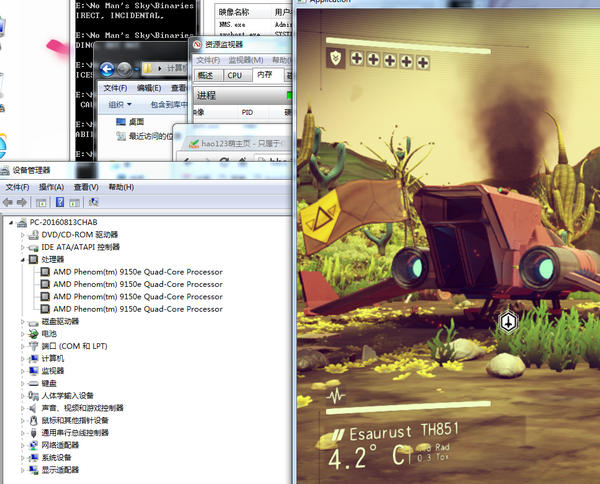Click the 包含到库中 button in Explorer
Viewport: 600px width, 484px height.
coord(169,104)
